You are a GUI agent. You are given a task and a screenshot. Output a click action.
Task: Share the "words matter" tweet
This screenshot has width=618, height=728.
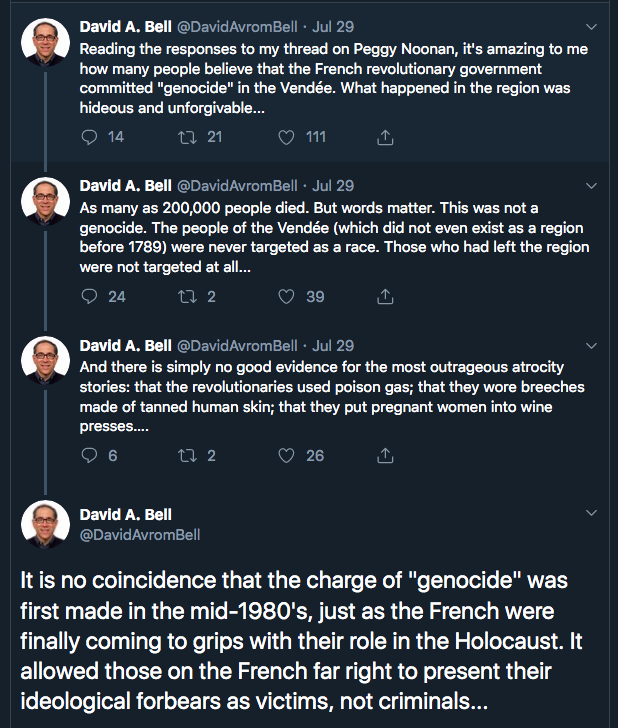[385, 296]
